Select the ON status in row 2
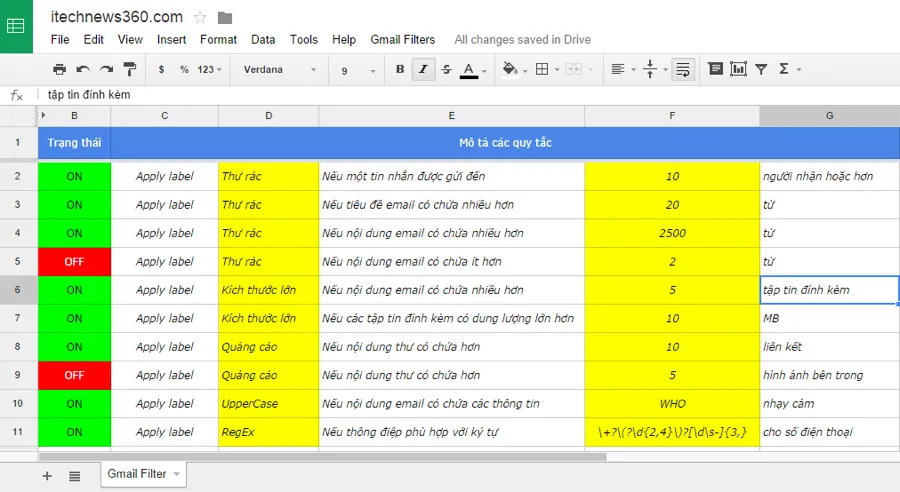900x492 pixels. (x=74, y=176)
